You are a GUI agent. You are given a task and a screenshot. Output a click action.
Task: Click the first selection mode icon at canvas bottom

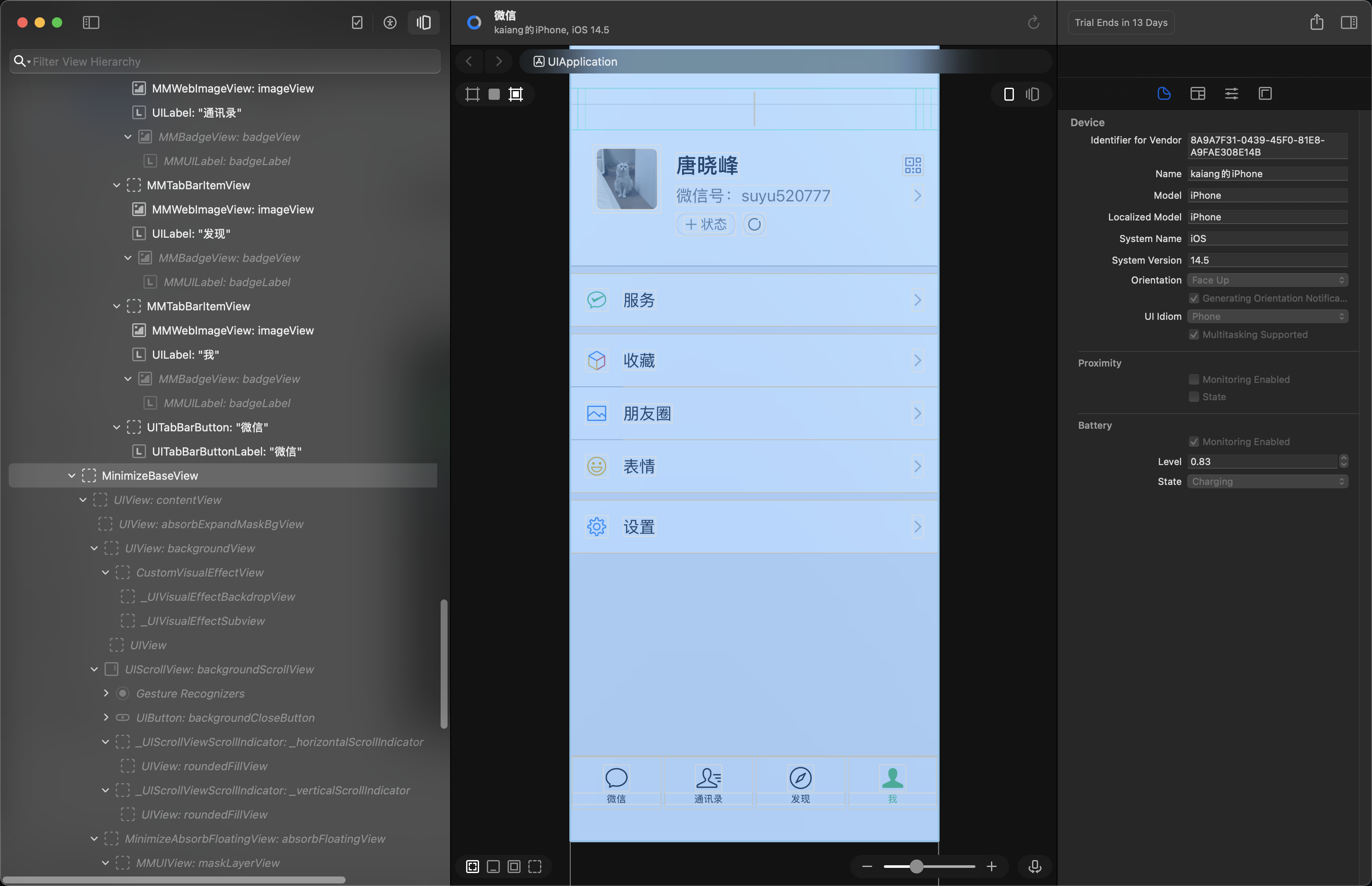(473, 867)
